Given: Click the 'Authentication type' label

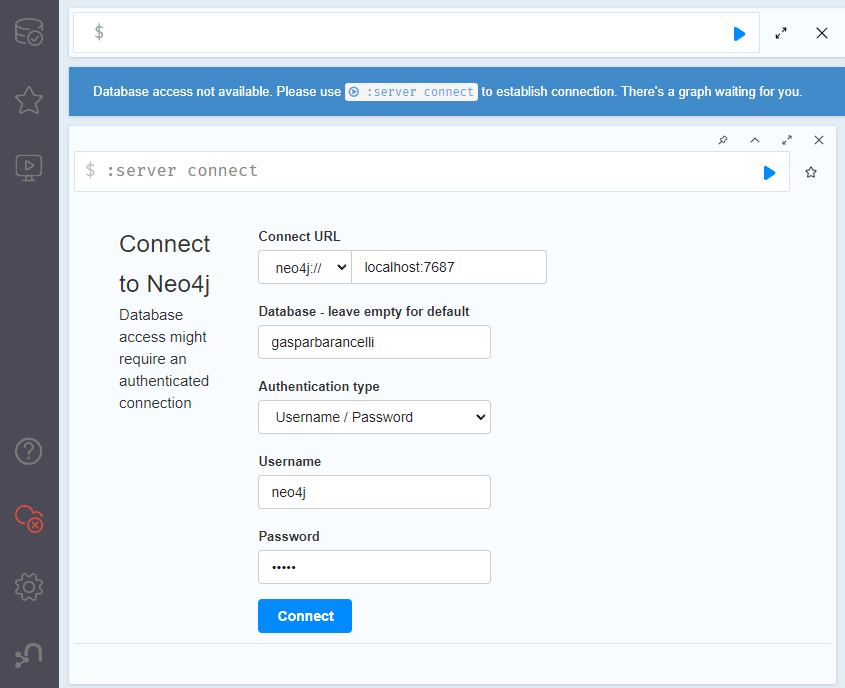Looking at the screenshot, I should click(319, 386).
